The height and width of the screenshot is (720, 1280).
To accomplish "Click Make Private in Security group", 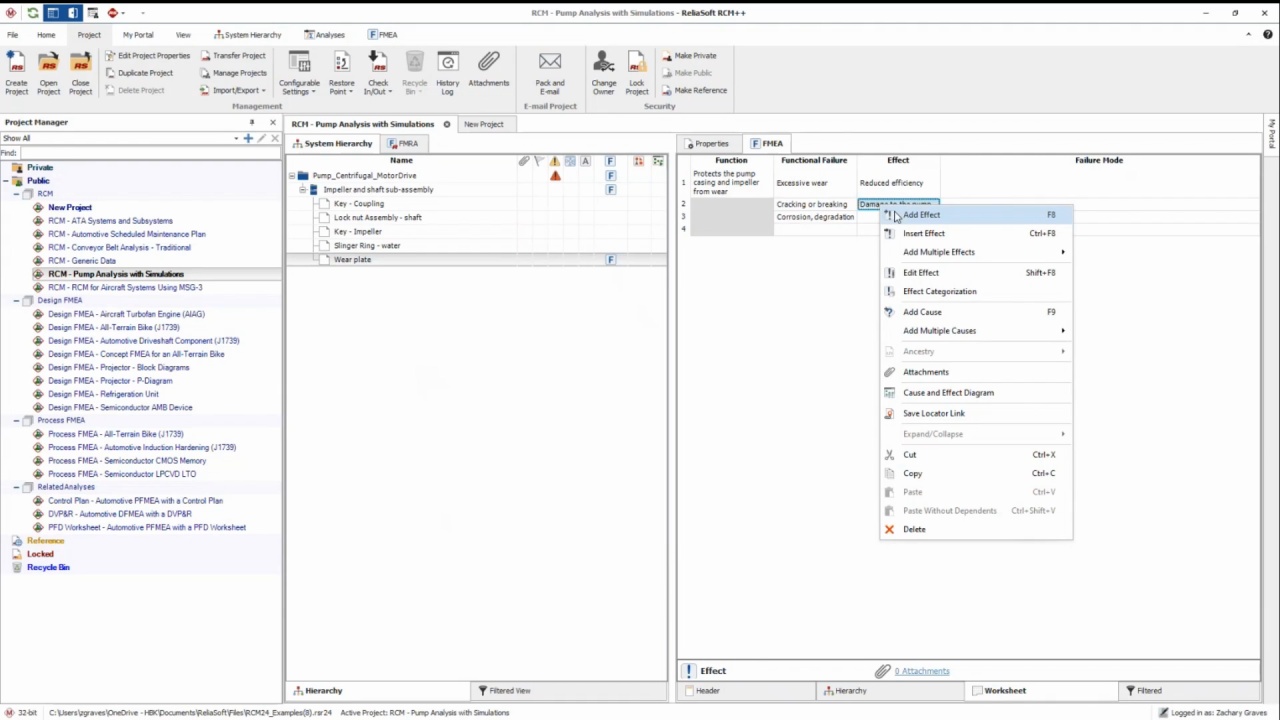I will click(x=688, y=56).
